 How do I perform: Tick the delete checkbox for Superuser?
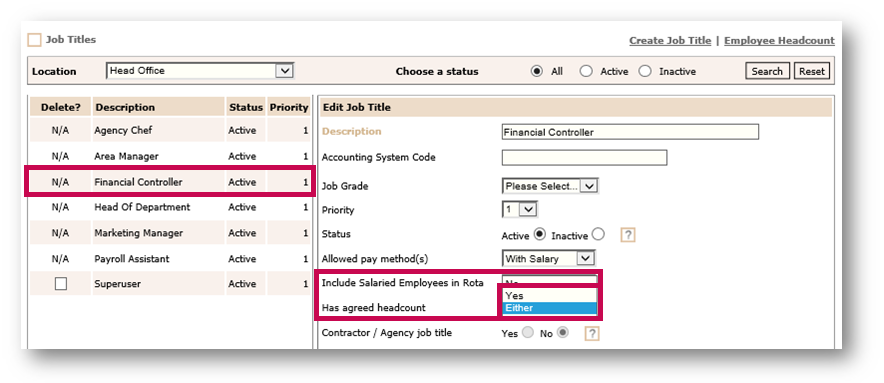point(61,284)
